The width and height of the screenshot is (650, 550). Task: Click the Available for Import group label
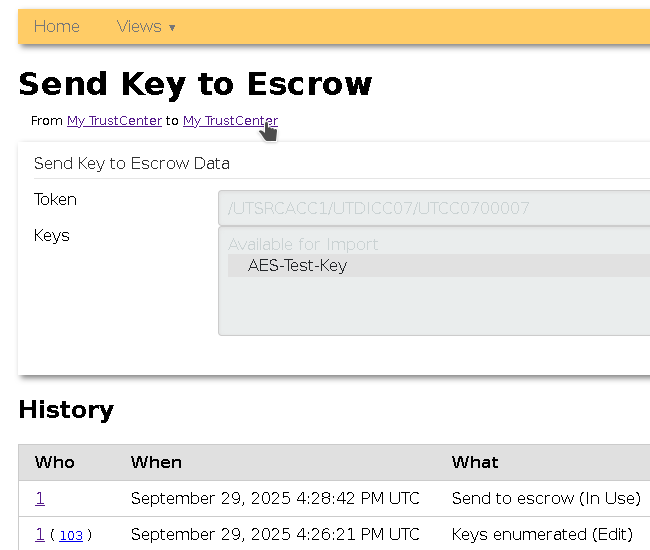coord(303,244)
